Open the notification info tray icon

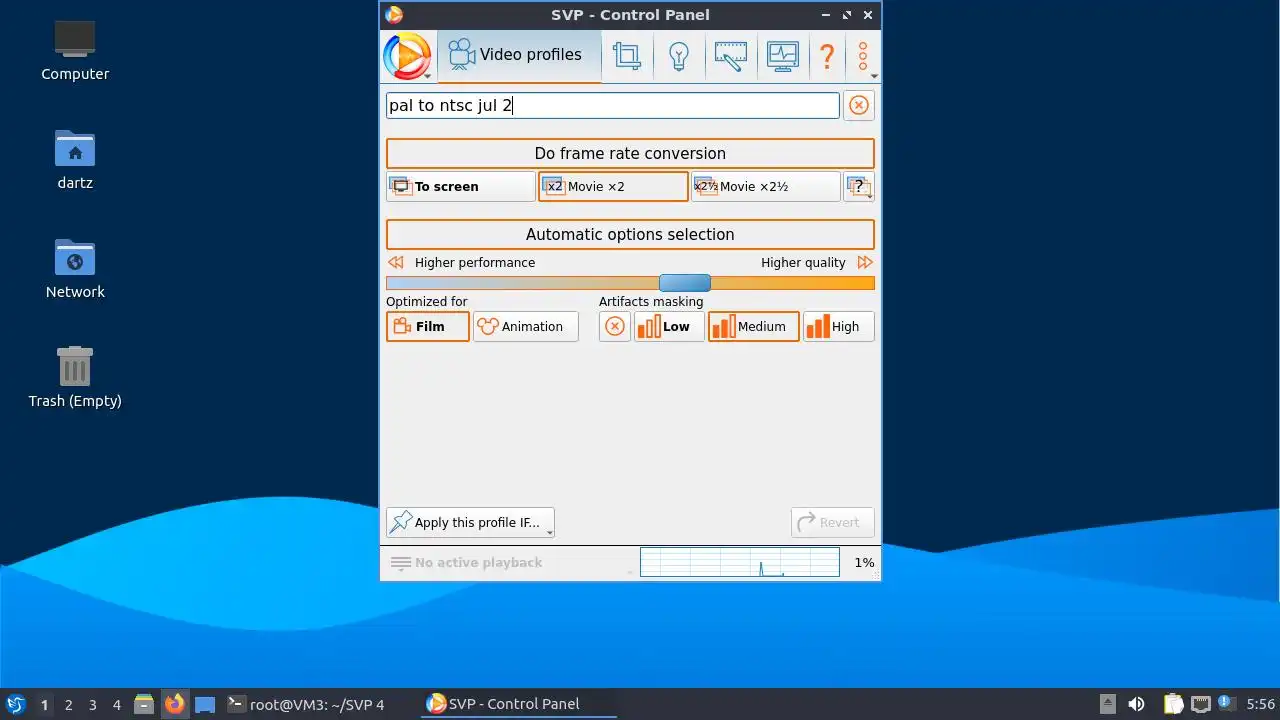(1227, 704)
